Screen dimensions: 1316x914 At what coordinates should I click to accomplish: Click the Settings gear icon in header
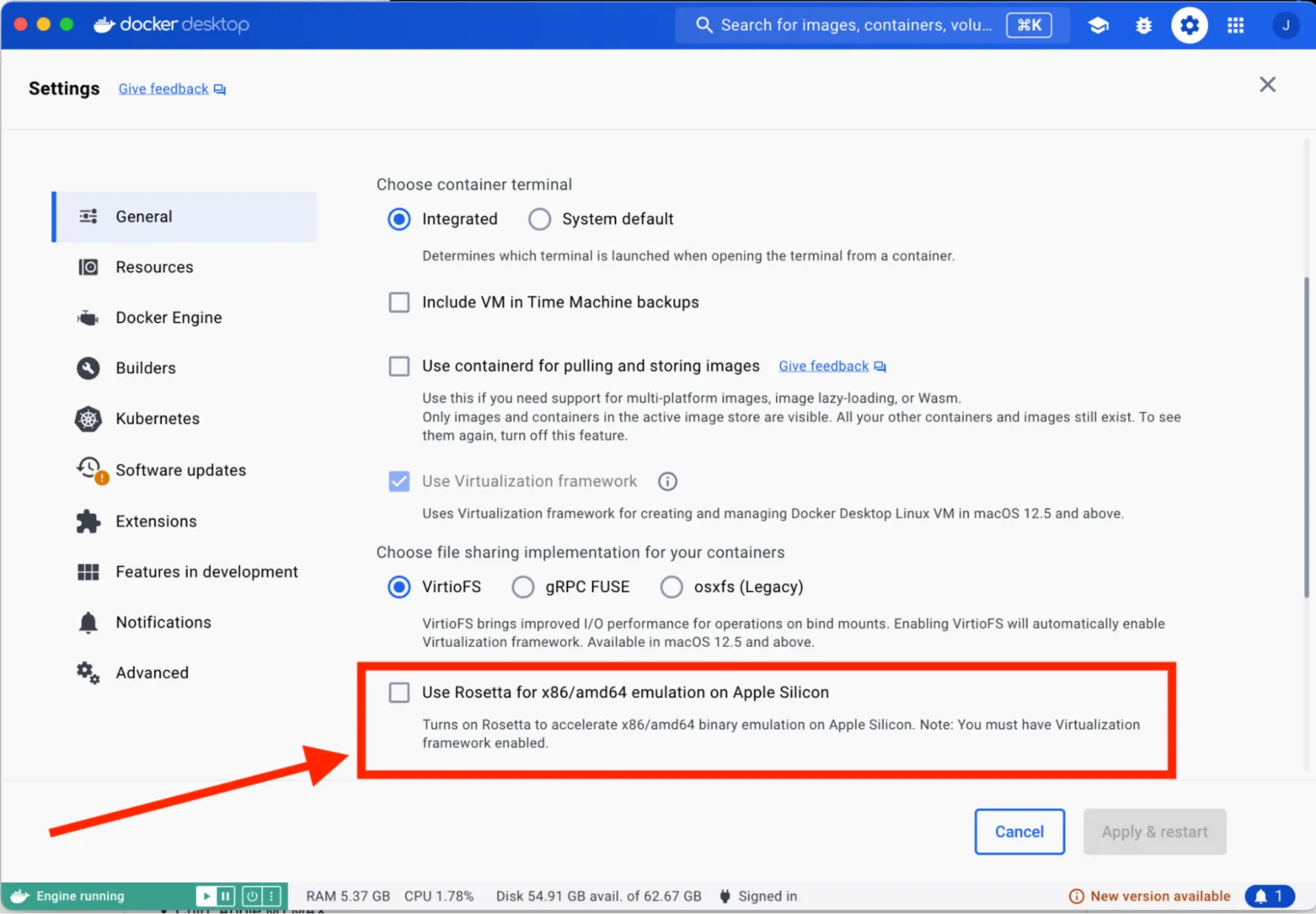1189,26
